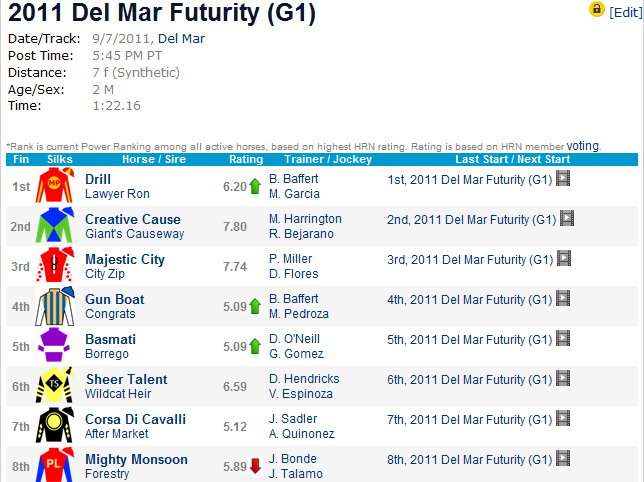
Task: Click the red down arrow beside rating 5.89
Action: point(255,466)
